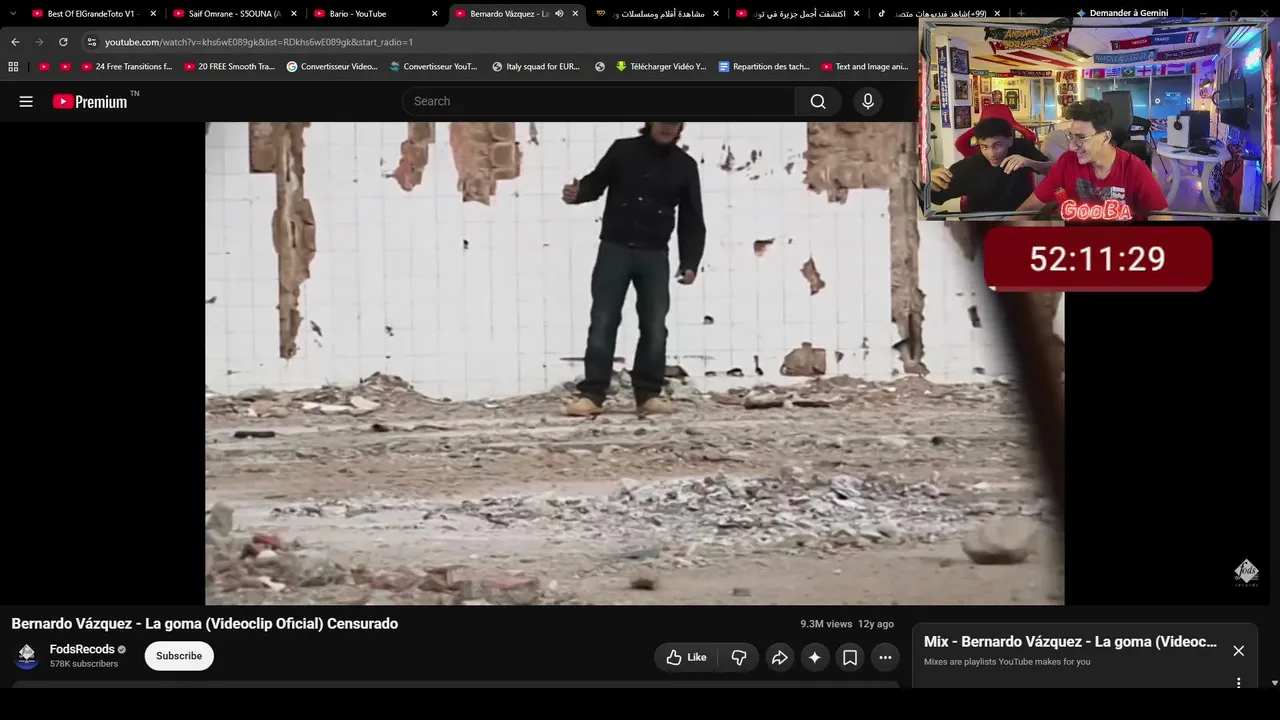
Task: Close the Mix playlist panel
Action: pyautogui.click(x=1238, y=651)
